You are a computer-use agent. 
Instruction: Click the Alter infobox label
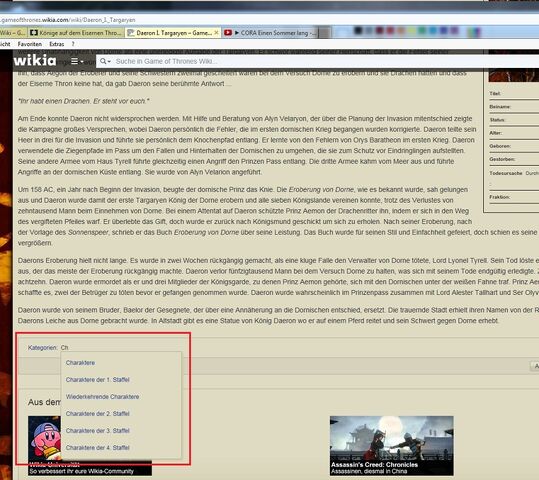[x=495, y=133]
